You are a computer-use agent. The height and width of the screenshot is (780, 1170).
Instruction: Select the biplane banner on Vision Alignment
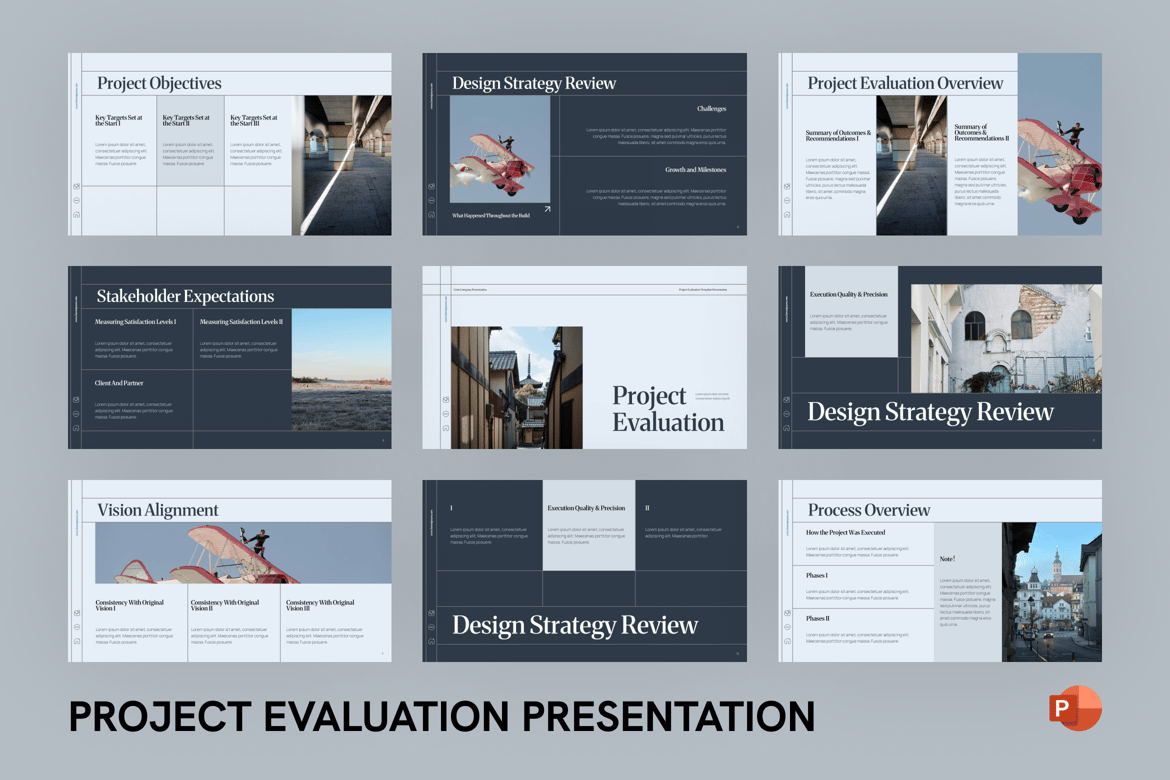(x=243, y=552)
